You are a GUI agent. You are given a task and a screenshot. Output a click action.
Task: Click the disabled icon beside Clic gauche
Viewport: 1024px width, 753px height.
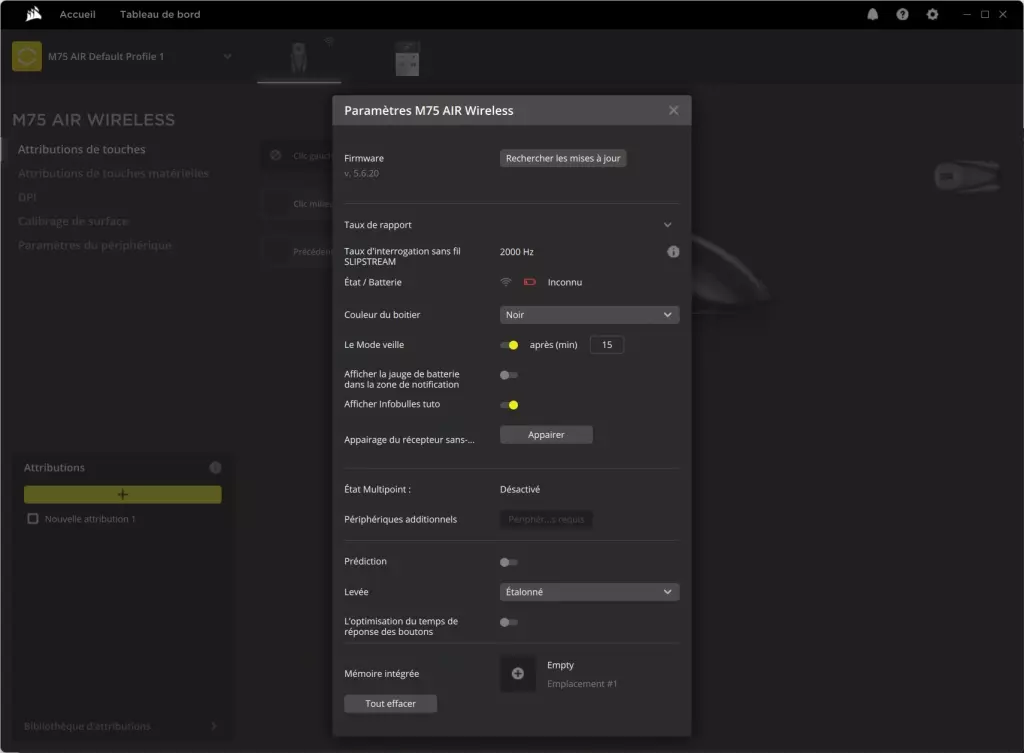pyautogui.click(x=276, y=155)
